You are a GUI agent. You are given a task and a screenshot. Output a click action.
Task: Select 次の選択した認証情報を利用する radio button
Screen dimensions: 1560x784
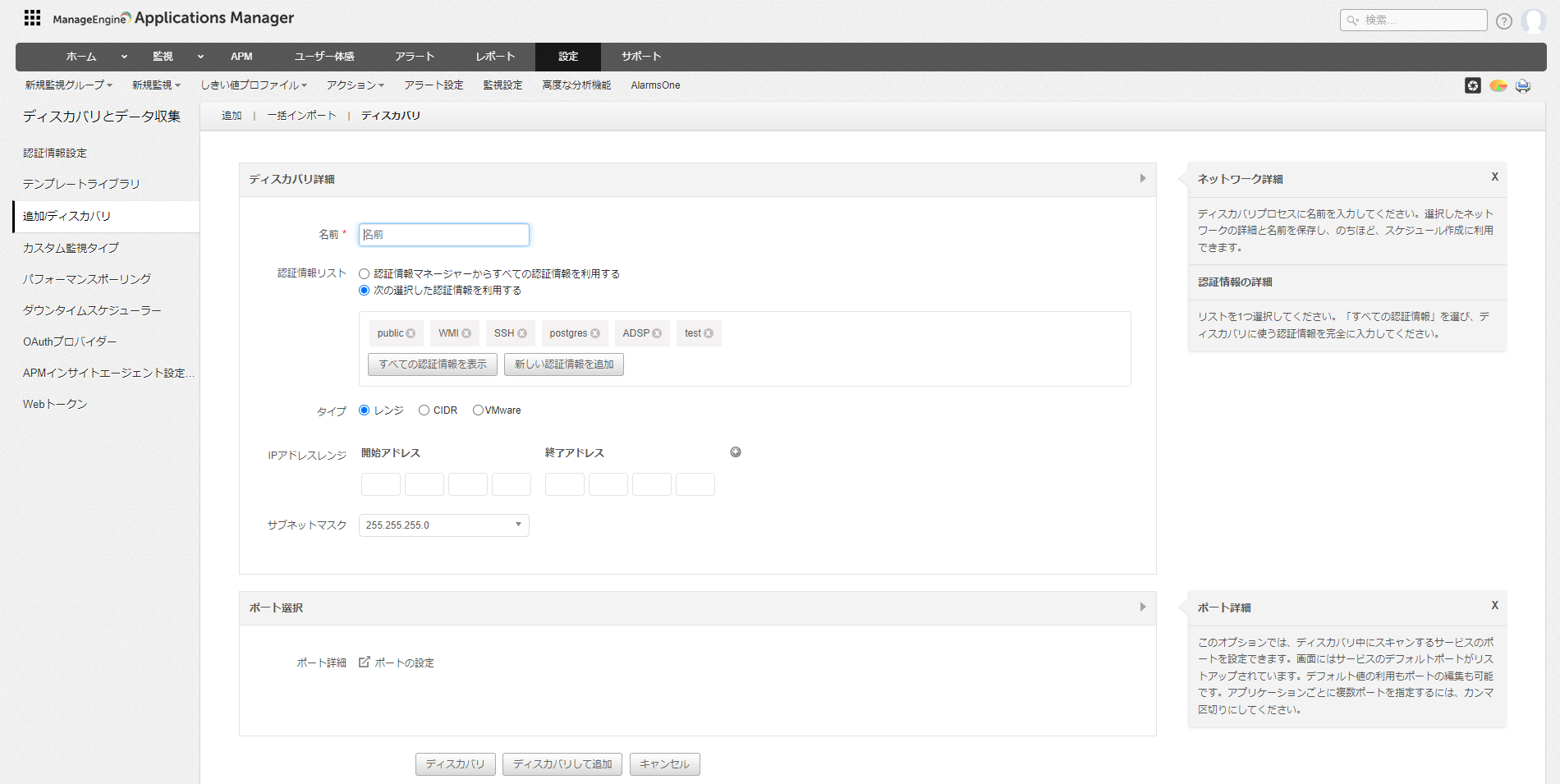click(364, 291)
